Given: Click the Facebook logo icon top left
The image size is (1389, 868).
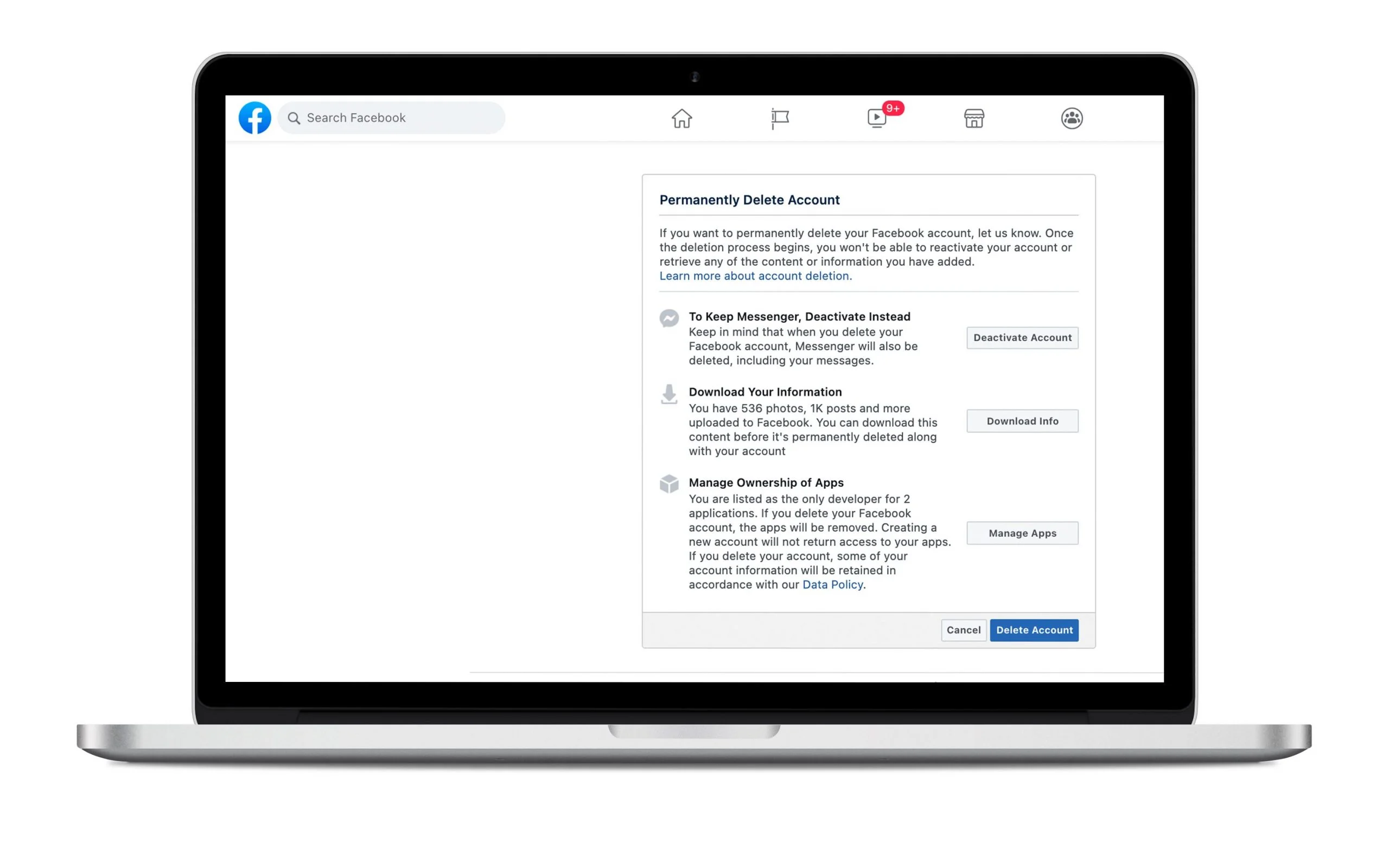Looking at the screenshot, I should pyautogui.click(x=256, y=118).
